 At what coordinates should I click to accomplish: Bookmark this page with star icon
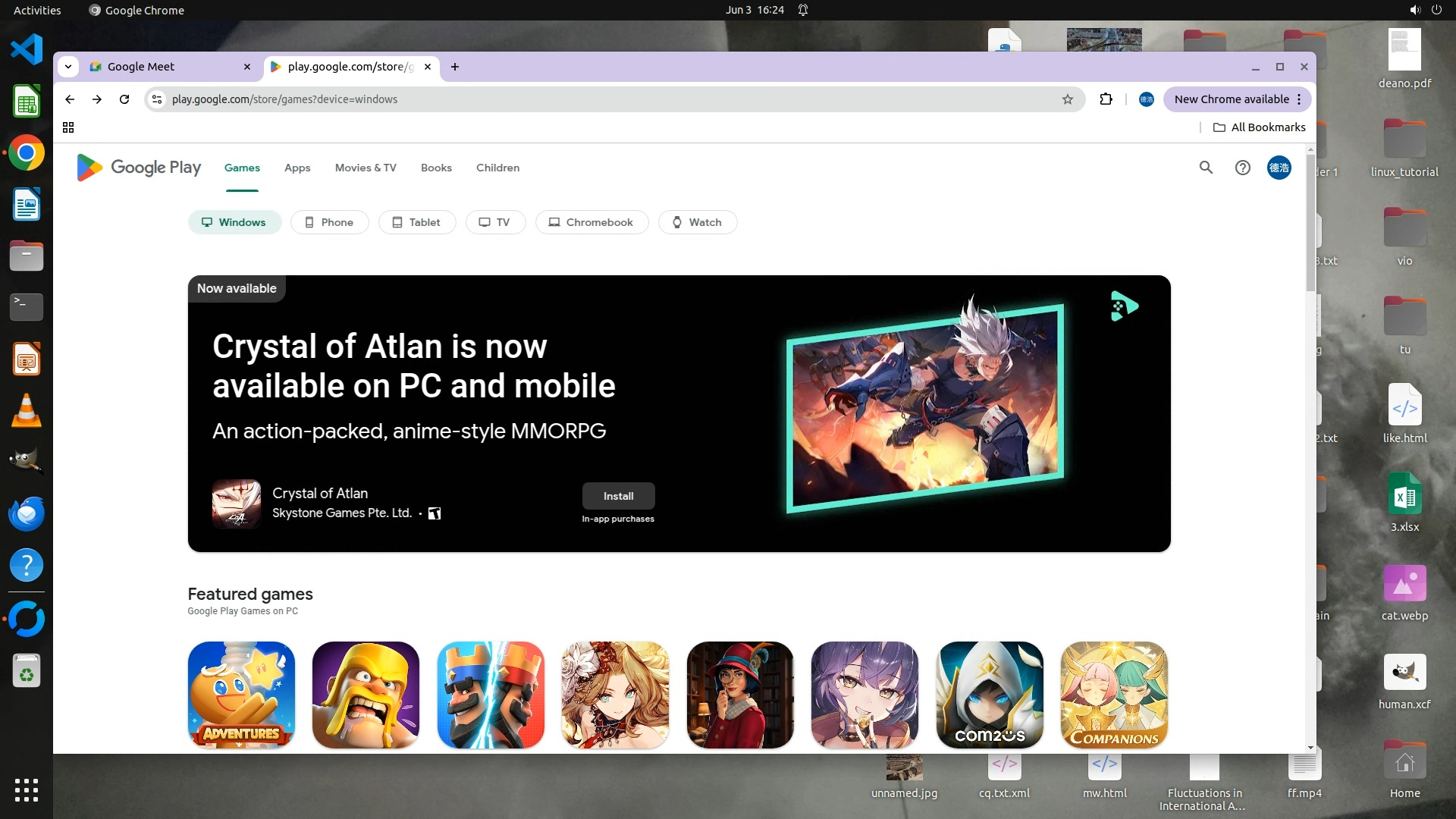click(1068, 99)
